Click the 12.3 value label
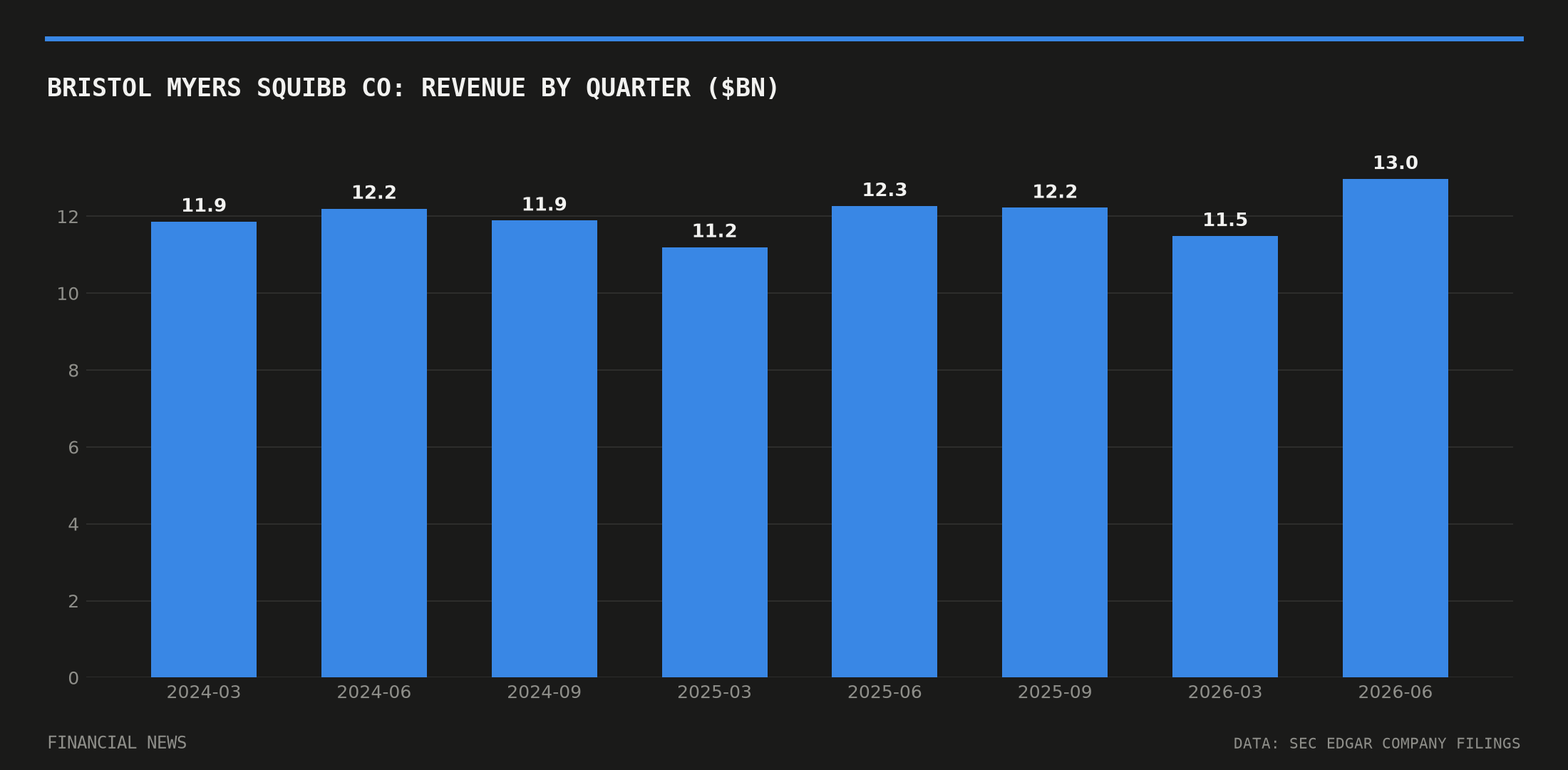This screenshot has height=770, width=1568. point(884,190)
